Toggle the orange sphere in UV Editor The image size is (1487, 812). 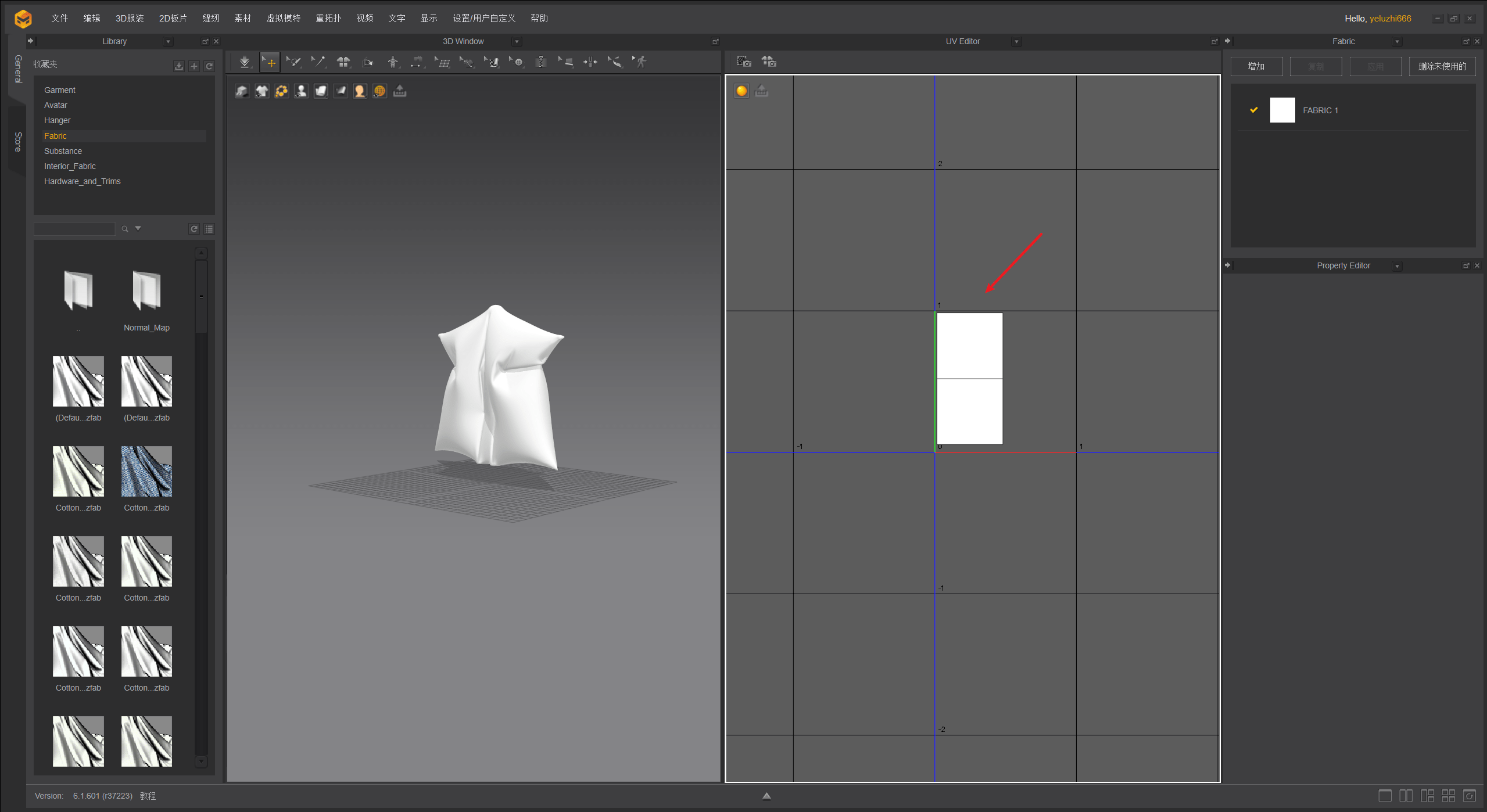741,91
